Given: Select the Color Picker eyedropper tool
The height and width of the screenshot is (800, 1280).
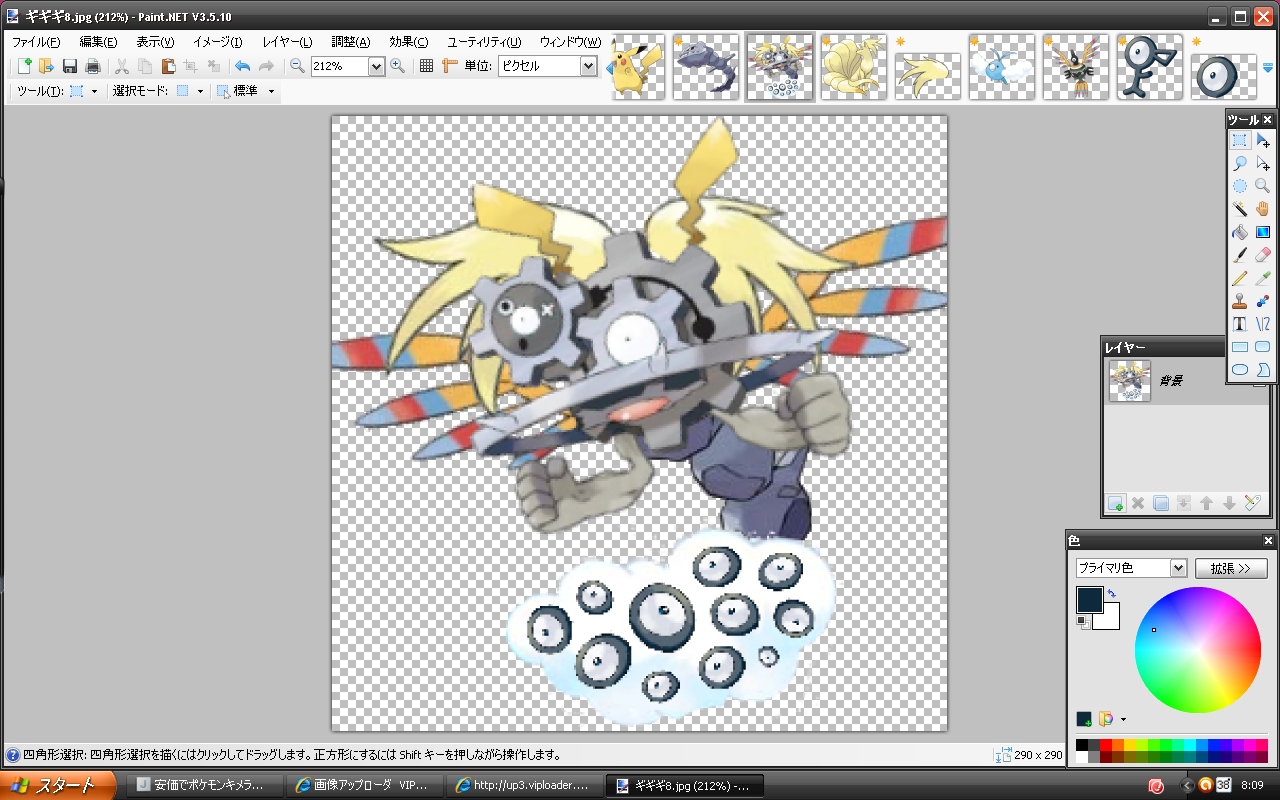Looking at the screenshot, I should (1263, 278).
